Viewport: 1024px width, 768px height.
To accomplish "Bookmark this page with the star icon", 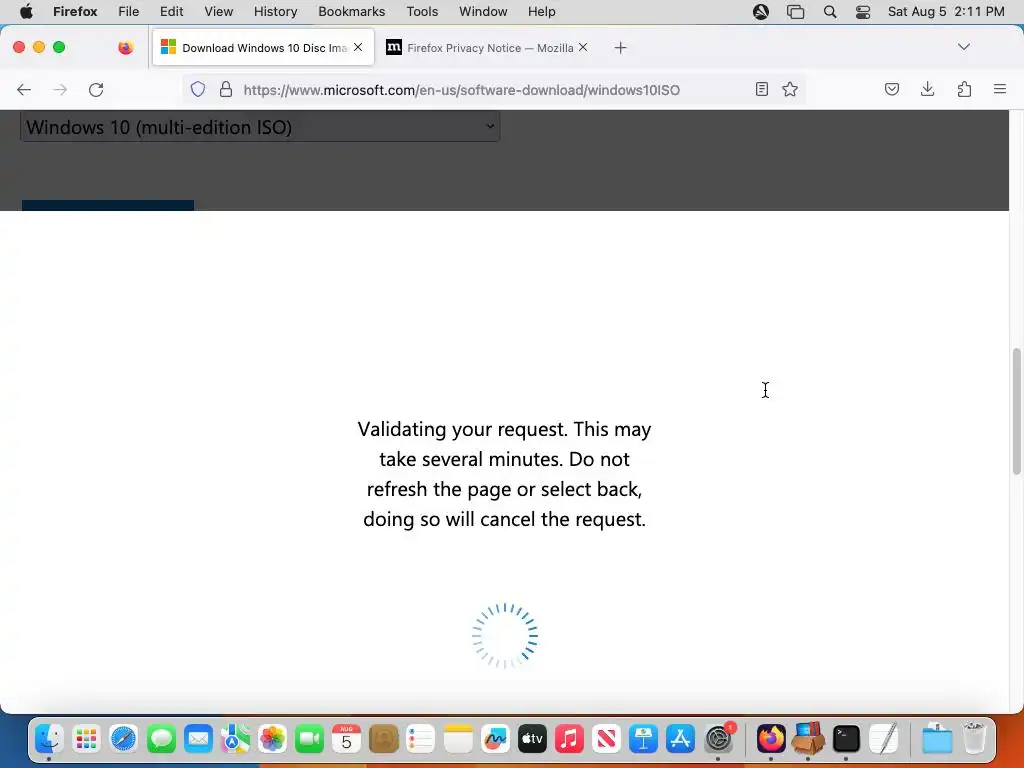I will pos(790,89).
